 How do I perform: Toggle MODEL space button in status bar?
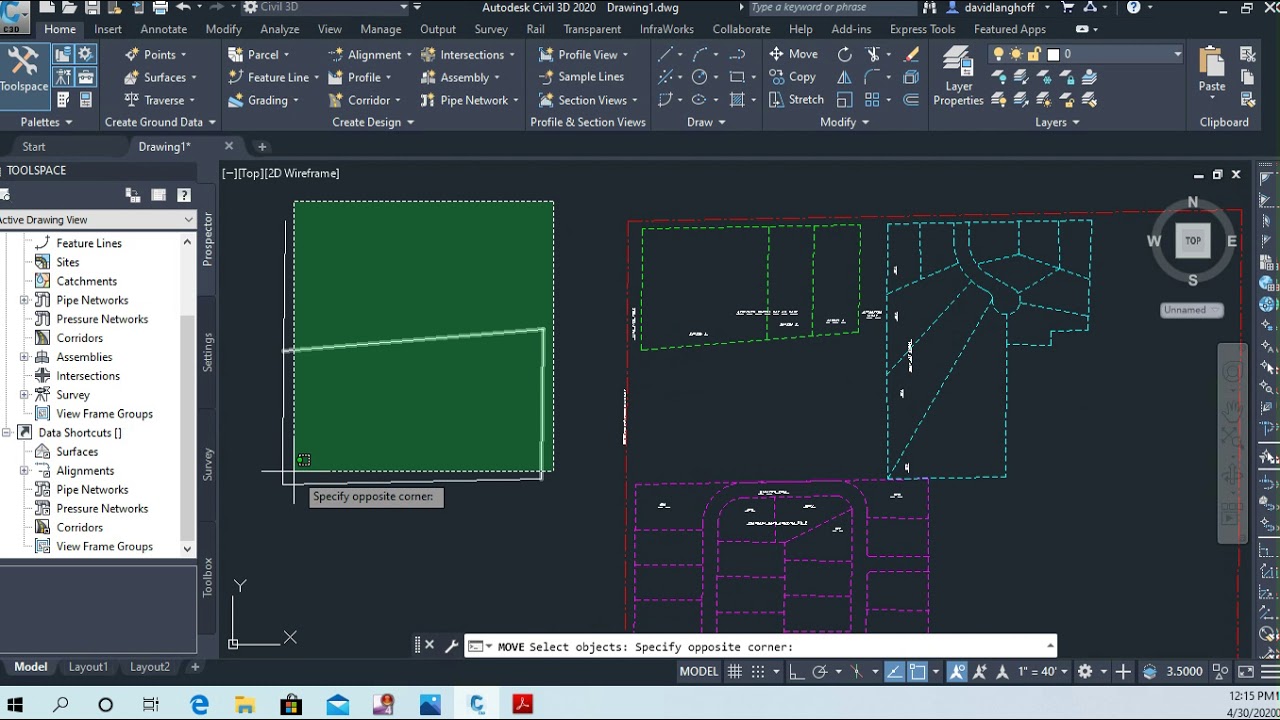pyautogui.click(x=699, y=671)
